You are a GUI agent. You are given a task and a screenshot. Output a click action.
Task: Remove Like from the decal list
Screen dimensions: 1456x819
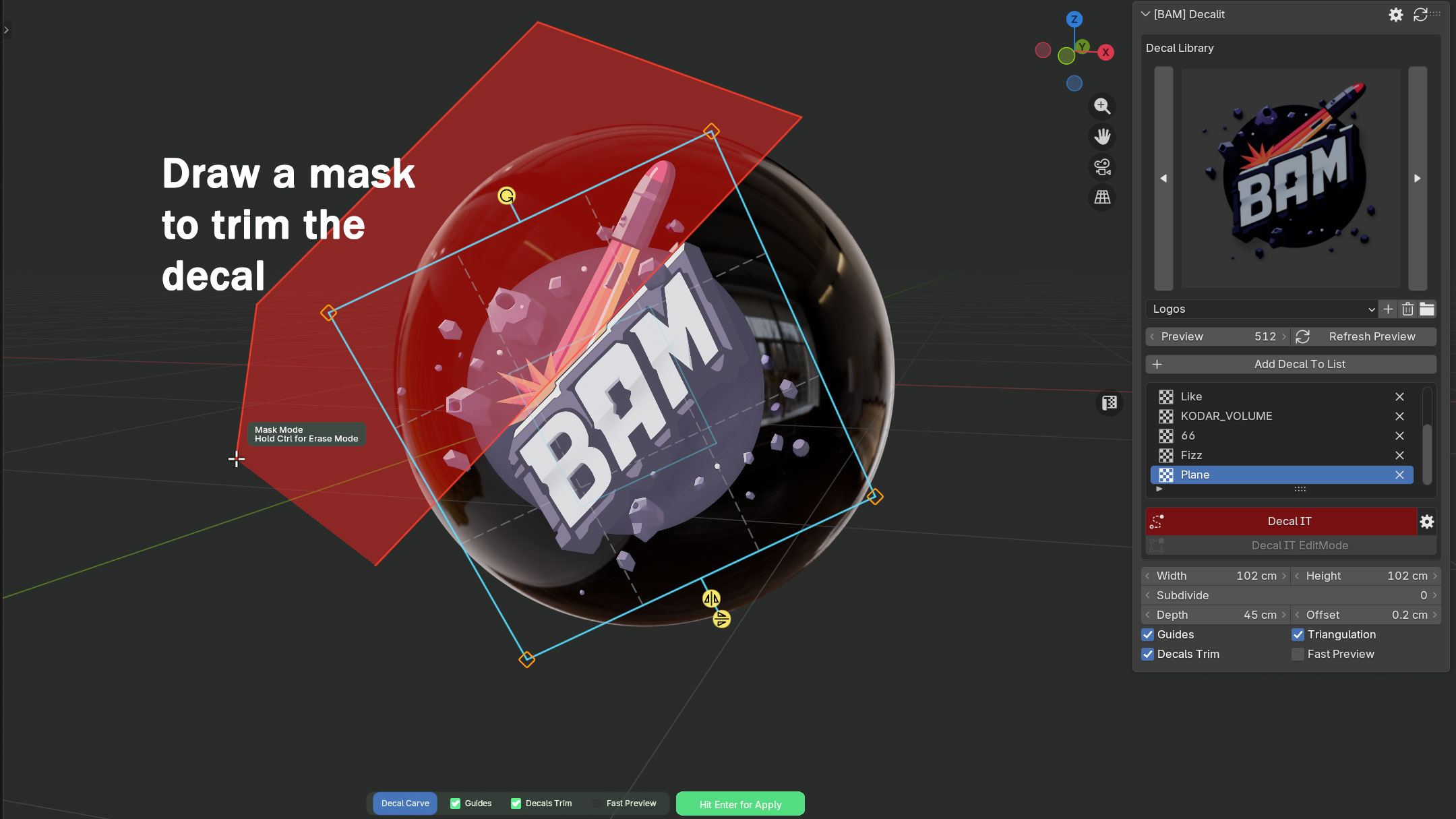[1399, 397]
